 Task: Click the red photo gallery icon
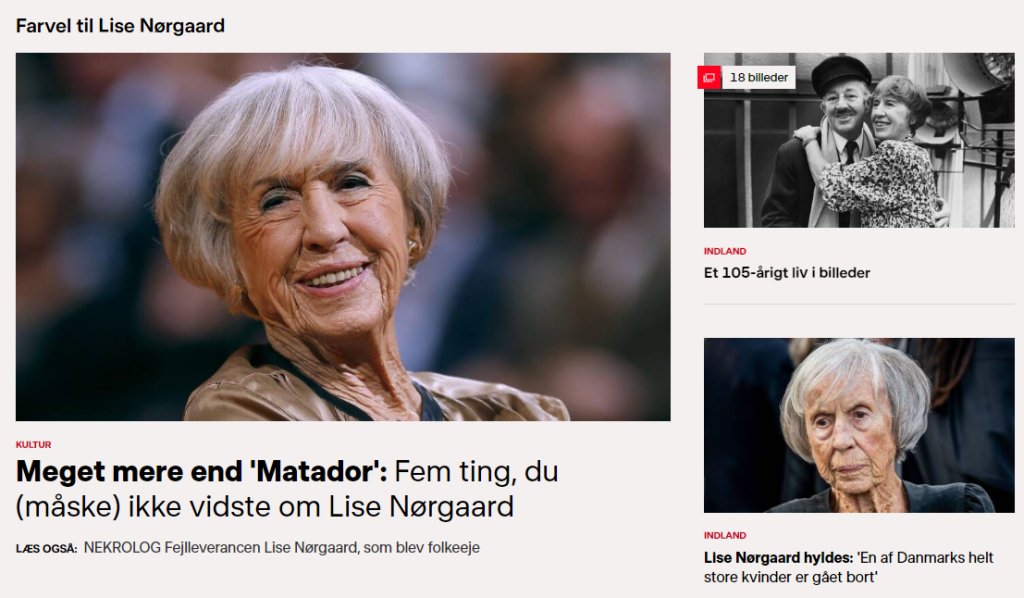point(709,77)
